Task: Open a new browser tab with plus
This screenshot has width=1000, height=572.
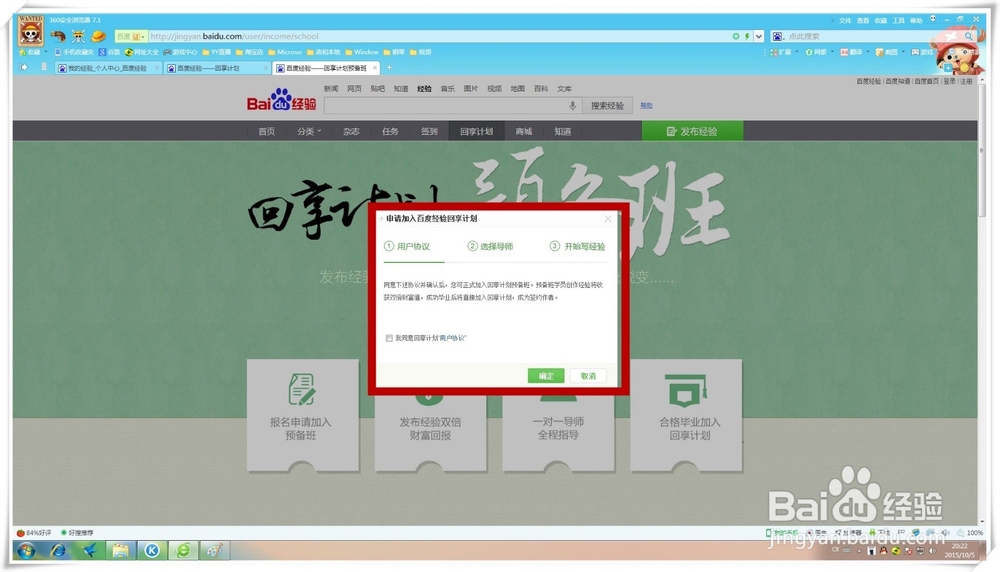Action: tap(389, 68)
